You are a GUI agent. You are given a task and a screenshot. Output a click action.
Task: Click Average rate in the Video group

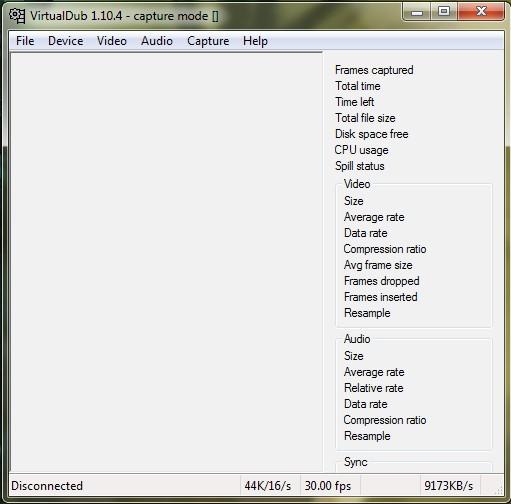[x=374, y=217]
